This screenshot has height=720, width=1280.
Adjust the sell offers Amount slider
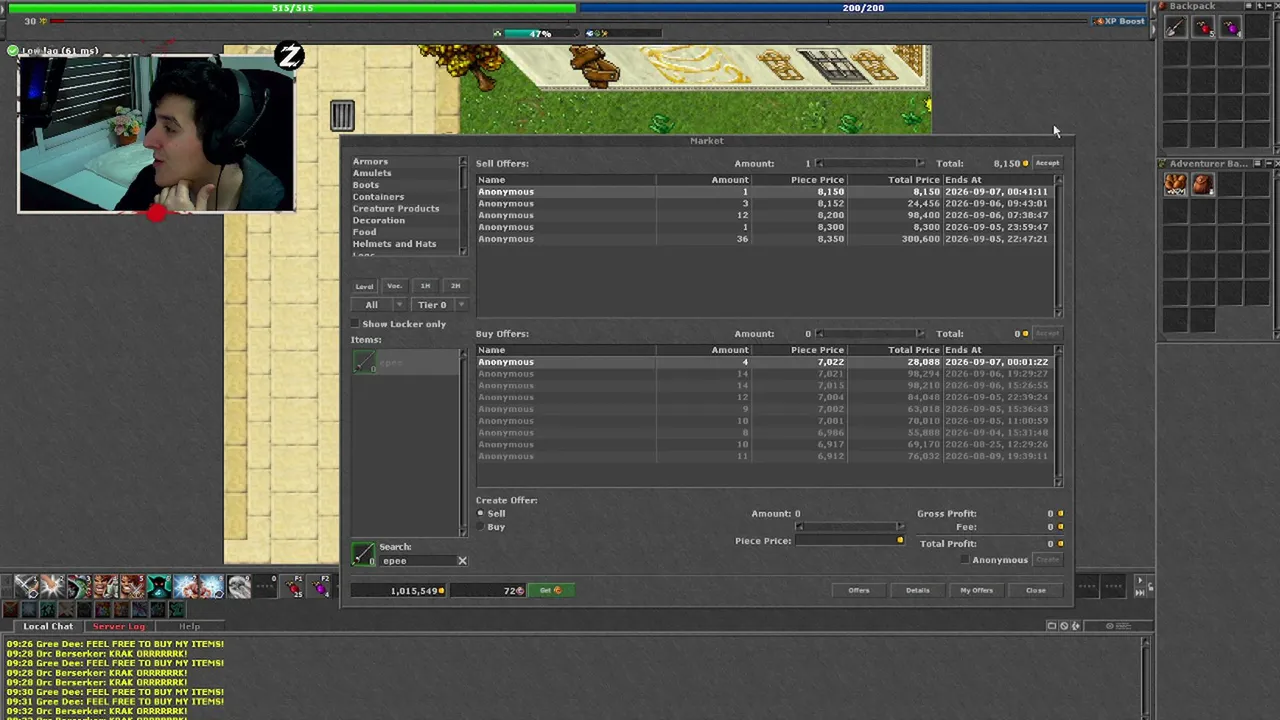tap(869, 164)
